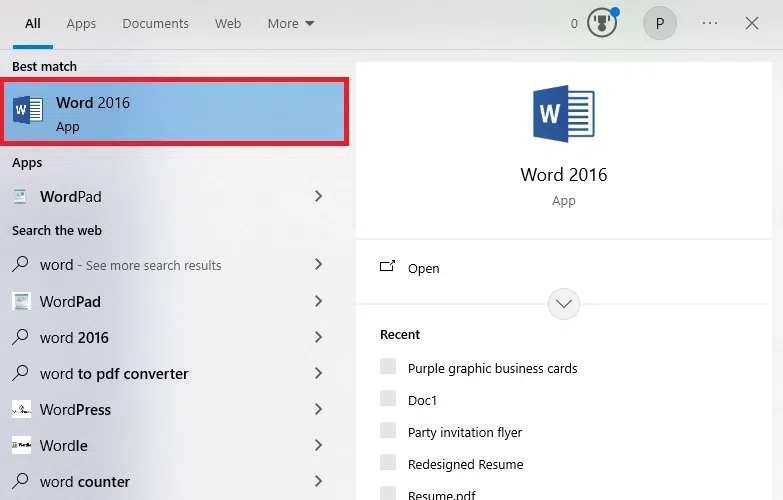
Task: Click the rewards points count 0
Action: click(574, 23)
